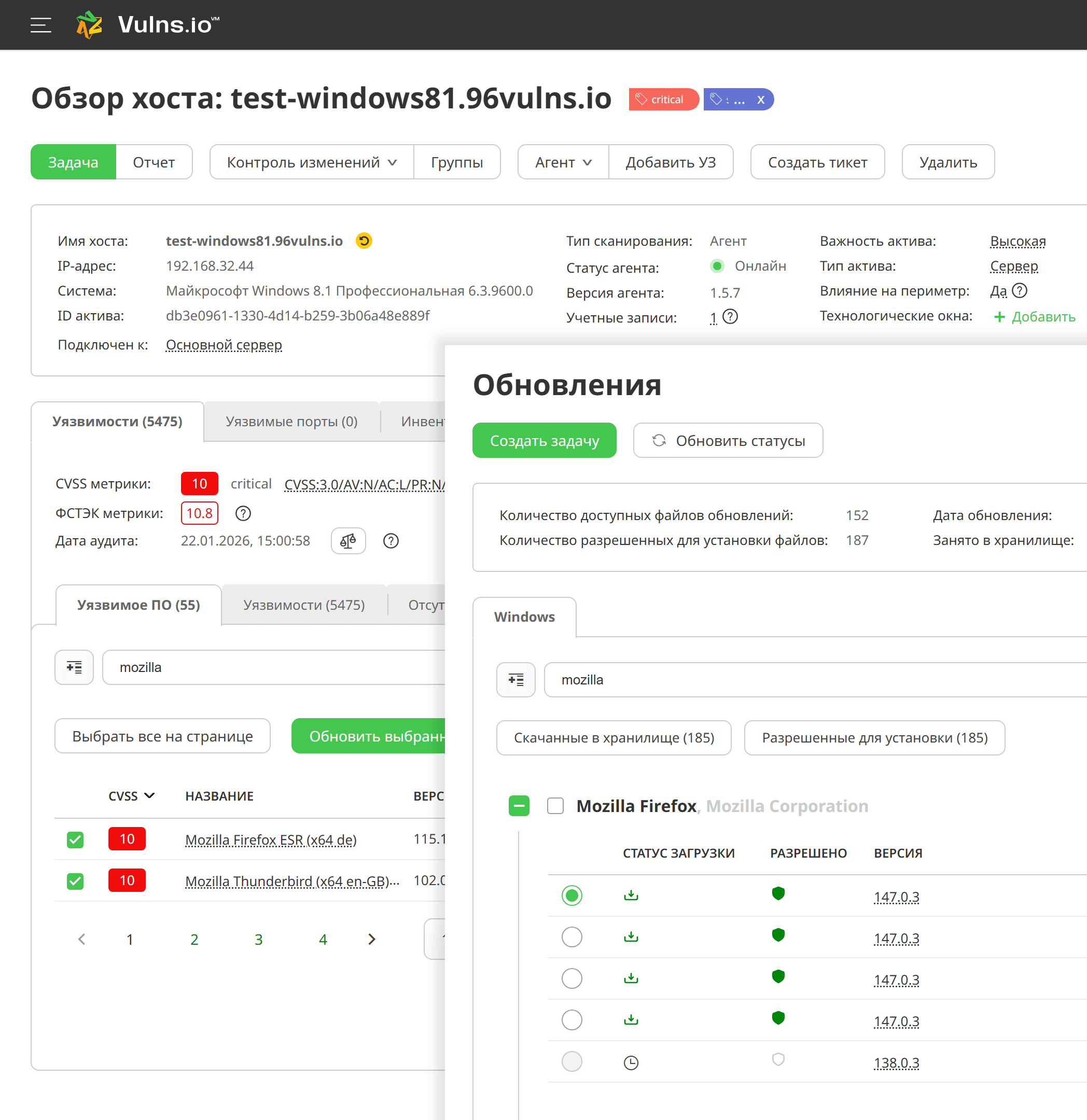Click the help icon beside Учетные записи
This screenshot has height=1120, width=1087.
[730, 317]
